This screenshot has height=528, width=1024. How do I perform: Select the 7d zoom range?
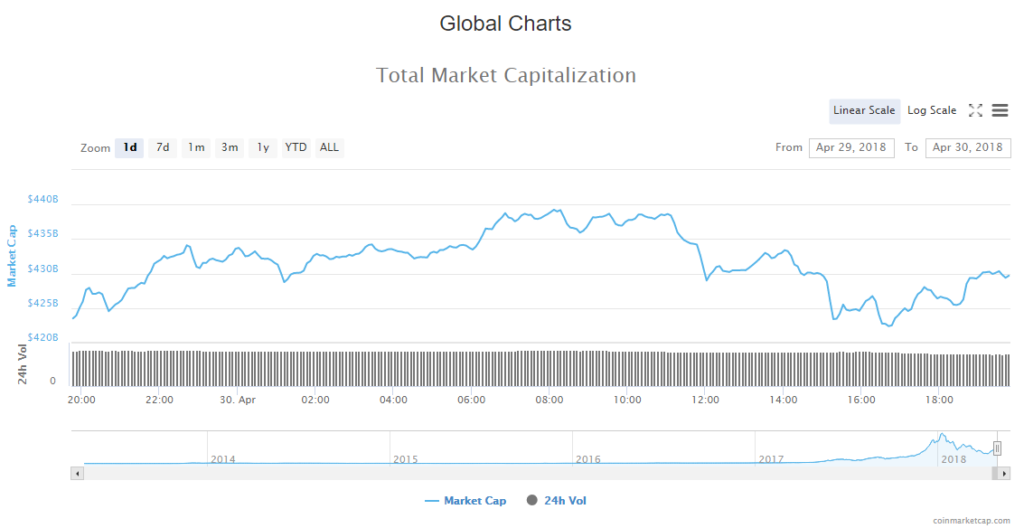163,148
